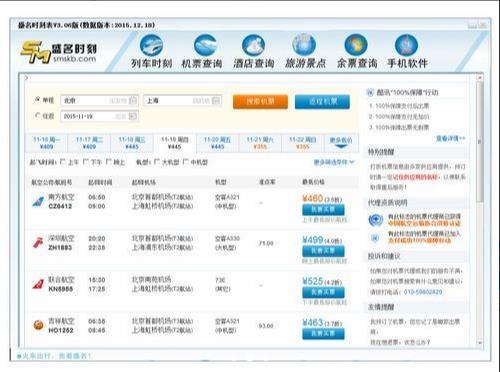The width and height of the screenshot is (500, 372).
Task: Expand the 更多筛选条件 filter options
Action: tap(334, 162)
